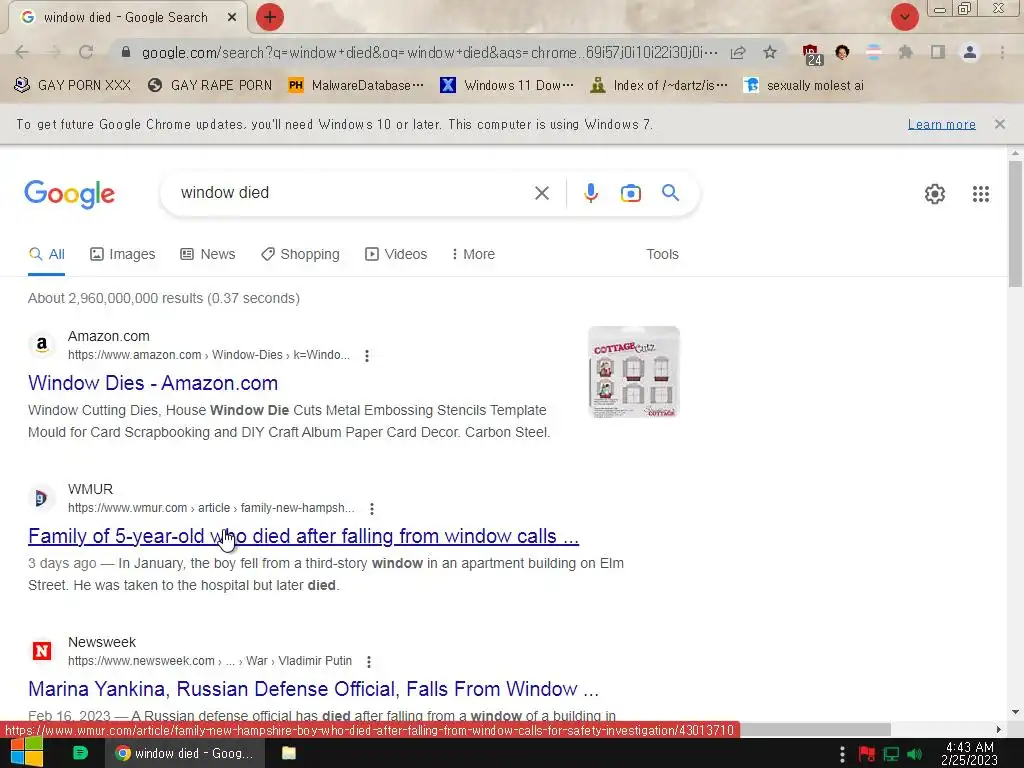Switch to Chrome on the taskbar
This screenshot has width=1024, height=768.
click(x=185, y=753)
